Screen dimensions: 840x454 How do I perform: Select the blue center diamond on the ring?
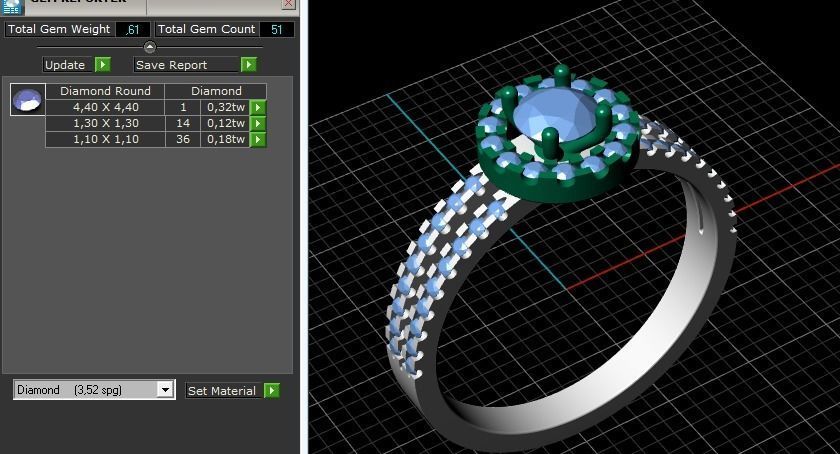pyautogui.click(x=557, y=115)
